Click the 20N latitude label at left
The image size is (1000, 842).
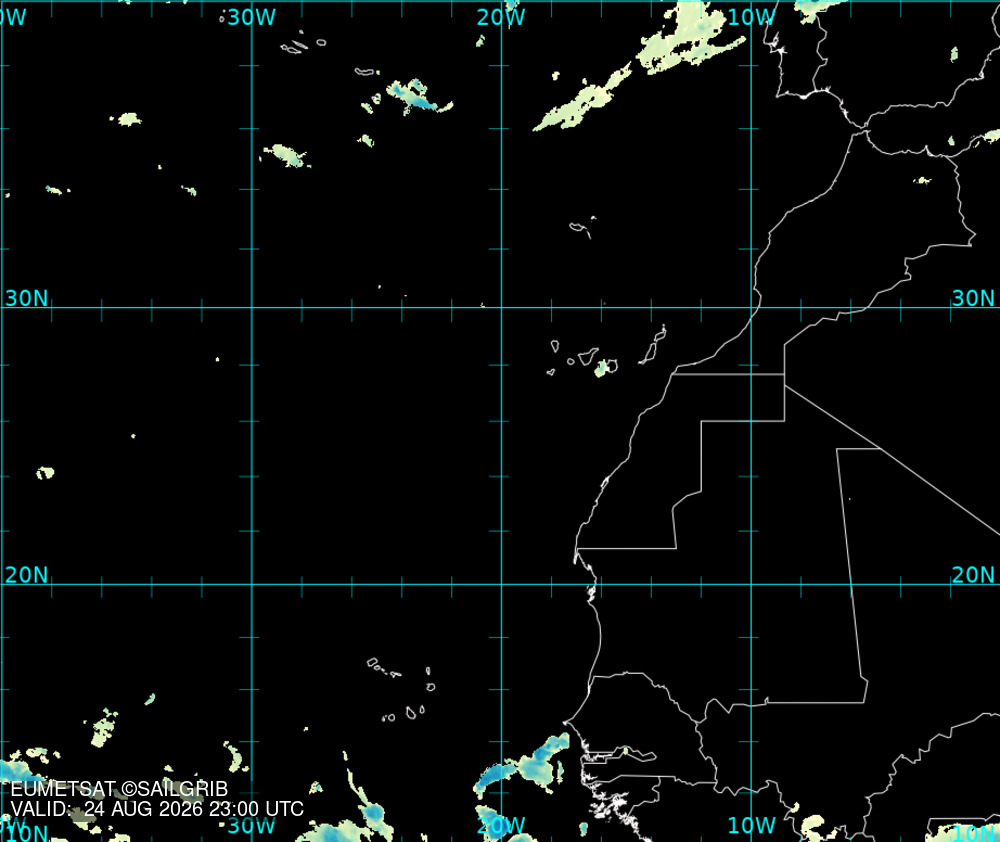(27, 575)
